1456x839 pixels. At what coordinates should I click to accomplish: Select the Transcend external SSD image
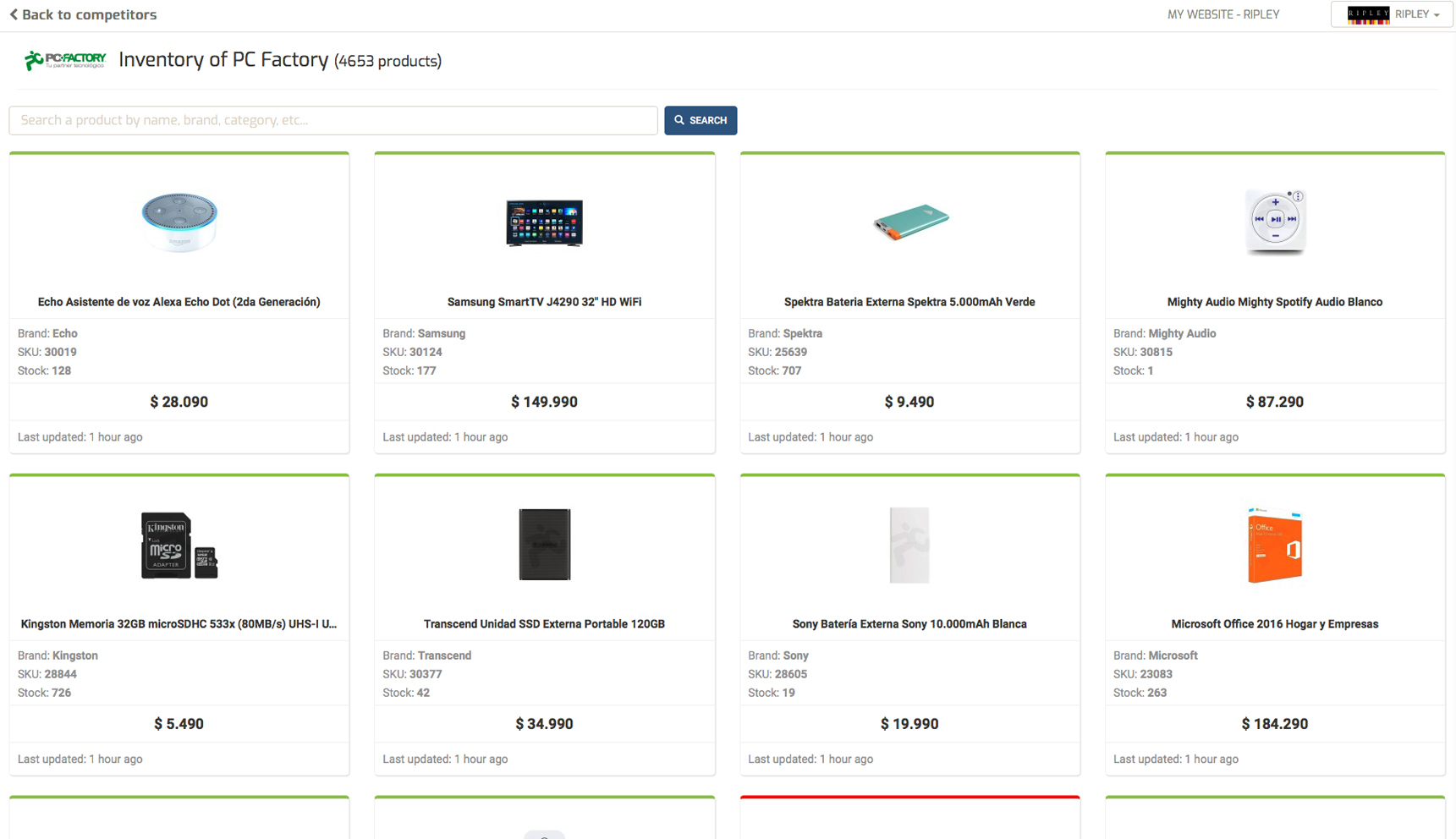(544, 545)
